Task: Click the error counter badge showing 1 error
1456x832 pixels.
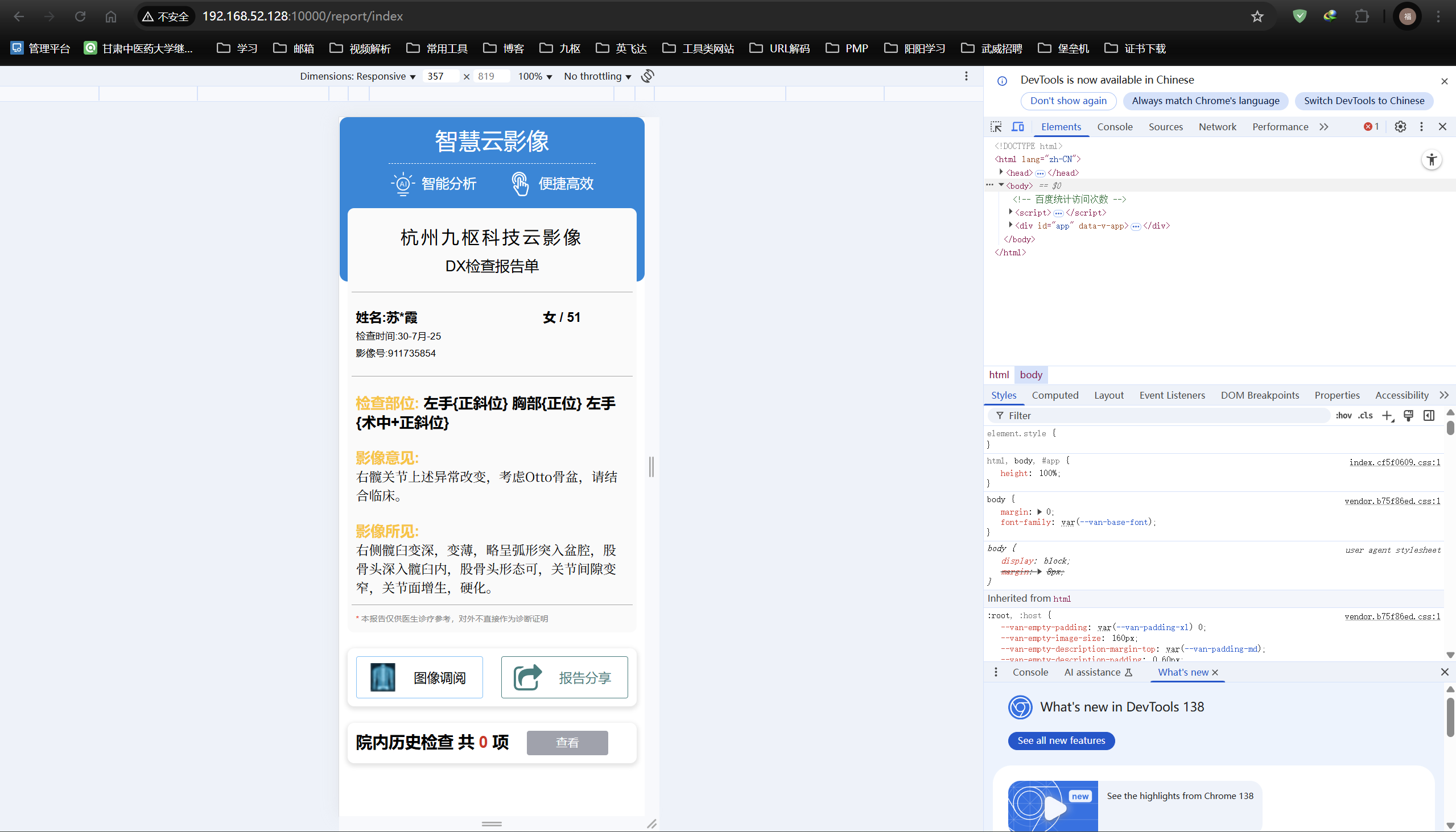Action: pyautogui.click(x=1370, y=126)
